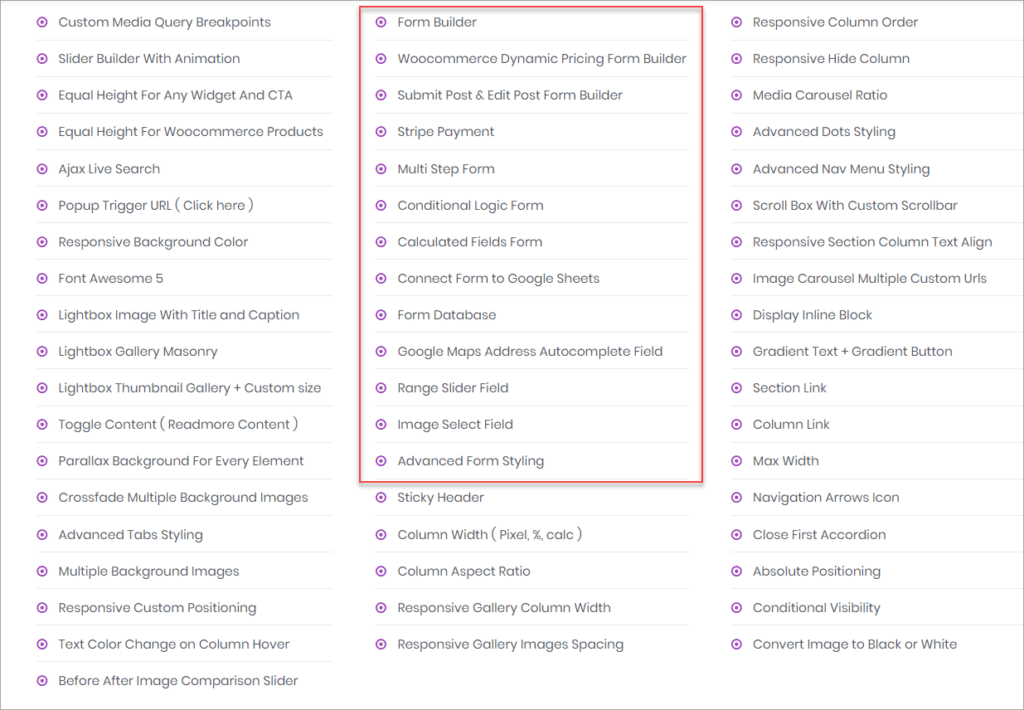Click the icon next to Sticky Header
The image size is (1024, 710).
[381, 497]
